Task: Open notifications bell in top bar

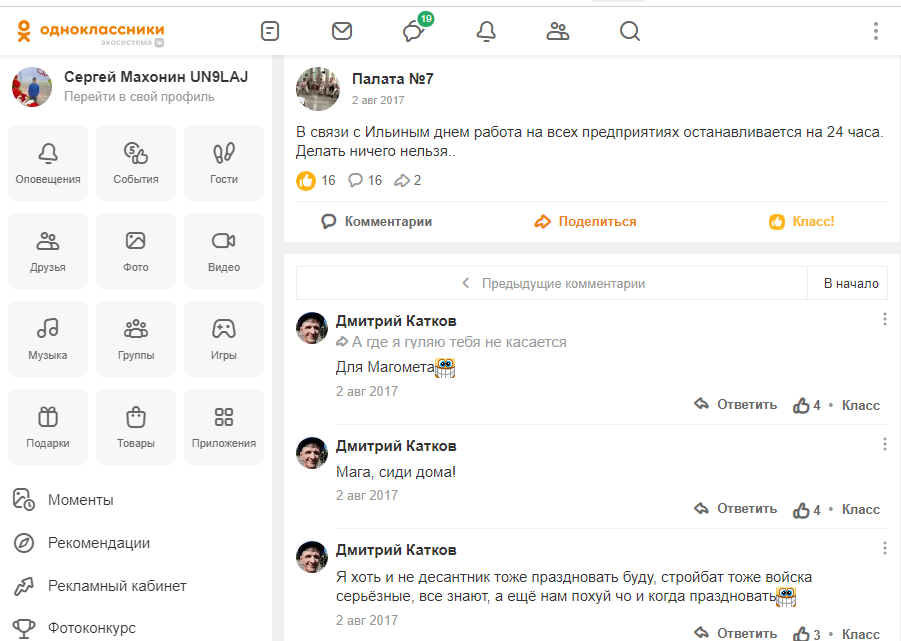Action: click(486, 31)
